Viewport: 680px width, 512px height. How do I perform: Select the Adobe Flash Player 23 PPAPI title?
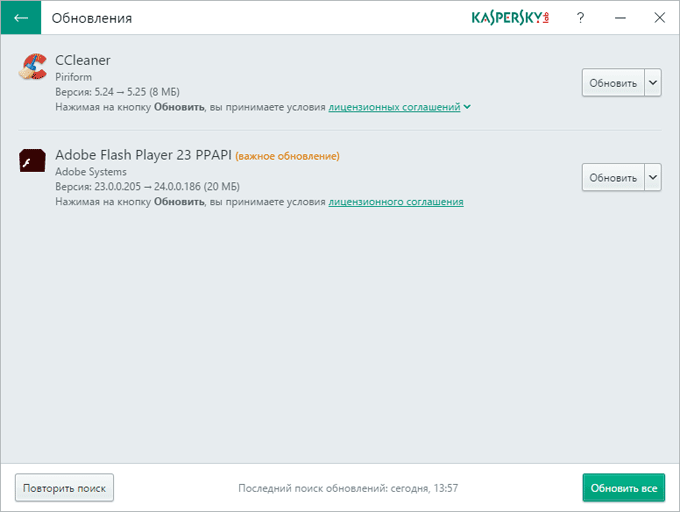[143, 155]
